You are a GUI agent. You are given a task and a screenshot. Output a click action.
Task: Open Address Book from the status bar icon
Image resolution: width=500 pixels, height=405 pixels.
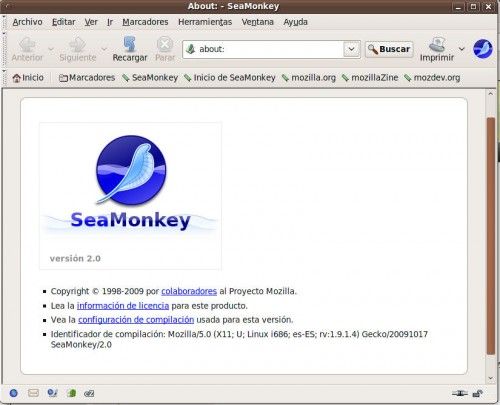point(71,393)
